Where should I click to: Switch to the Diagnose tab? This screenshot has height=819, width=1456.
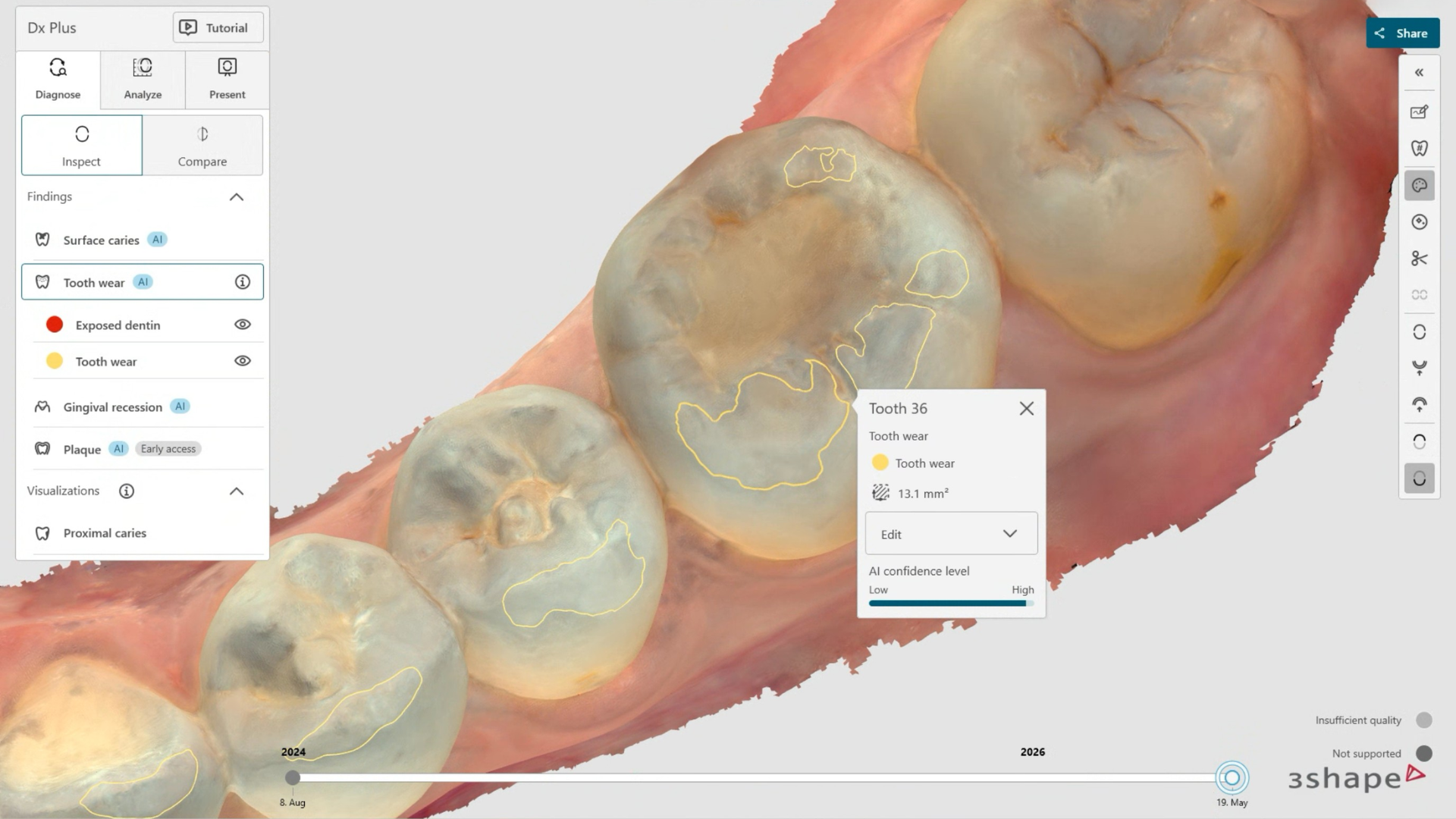click(58, 80)
